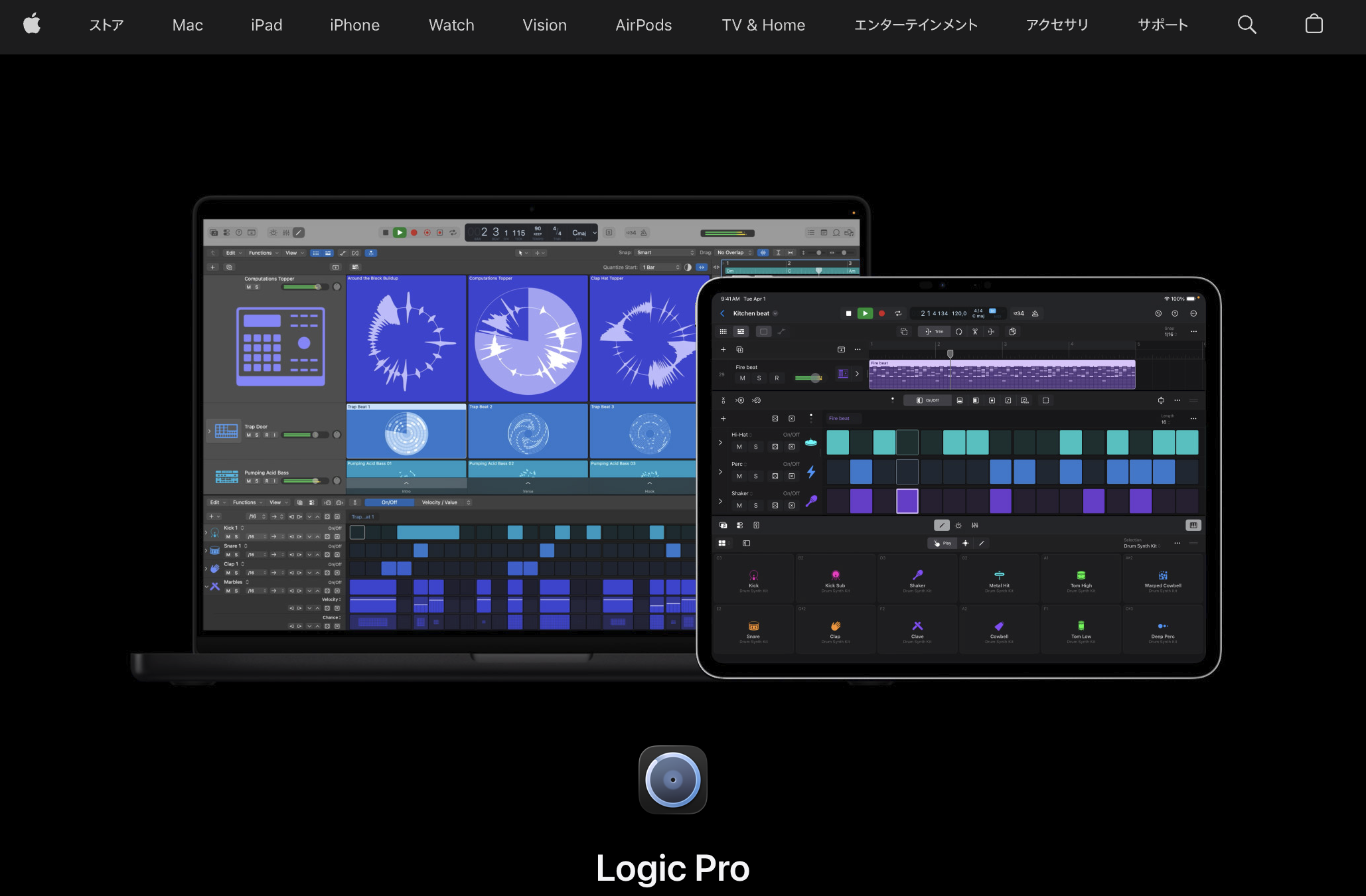Toggle the Cycle button on the Mac transport
The height and width of the screenshot is (896, 1366).
(453, 232)
